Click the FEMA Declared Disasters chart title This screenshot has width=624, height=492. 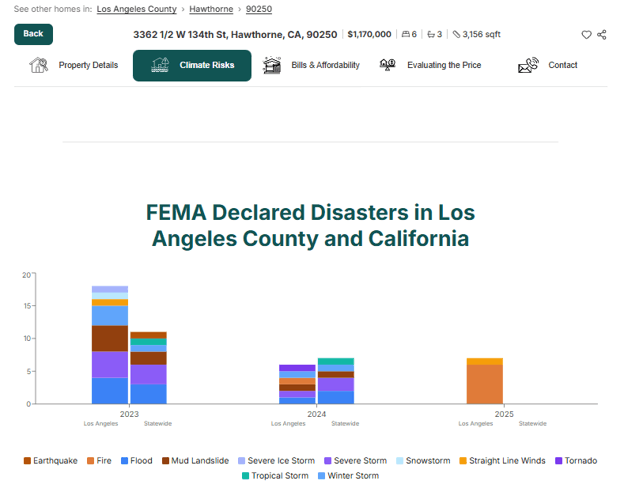tap(310, 225)
